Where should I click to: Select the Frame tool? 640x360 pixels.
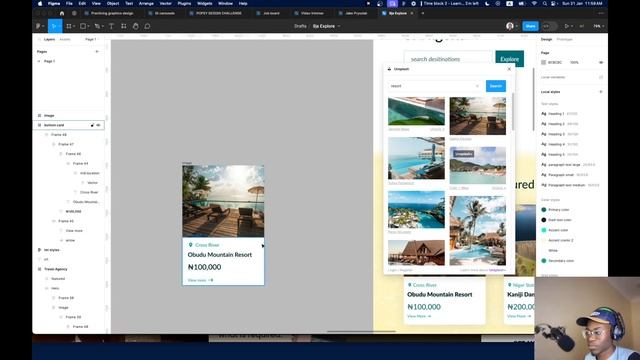(x=69, y=26)
